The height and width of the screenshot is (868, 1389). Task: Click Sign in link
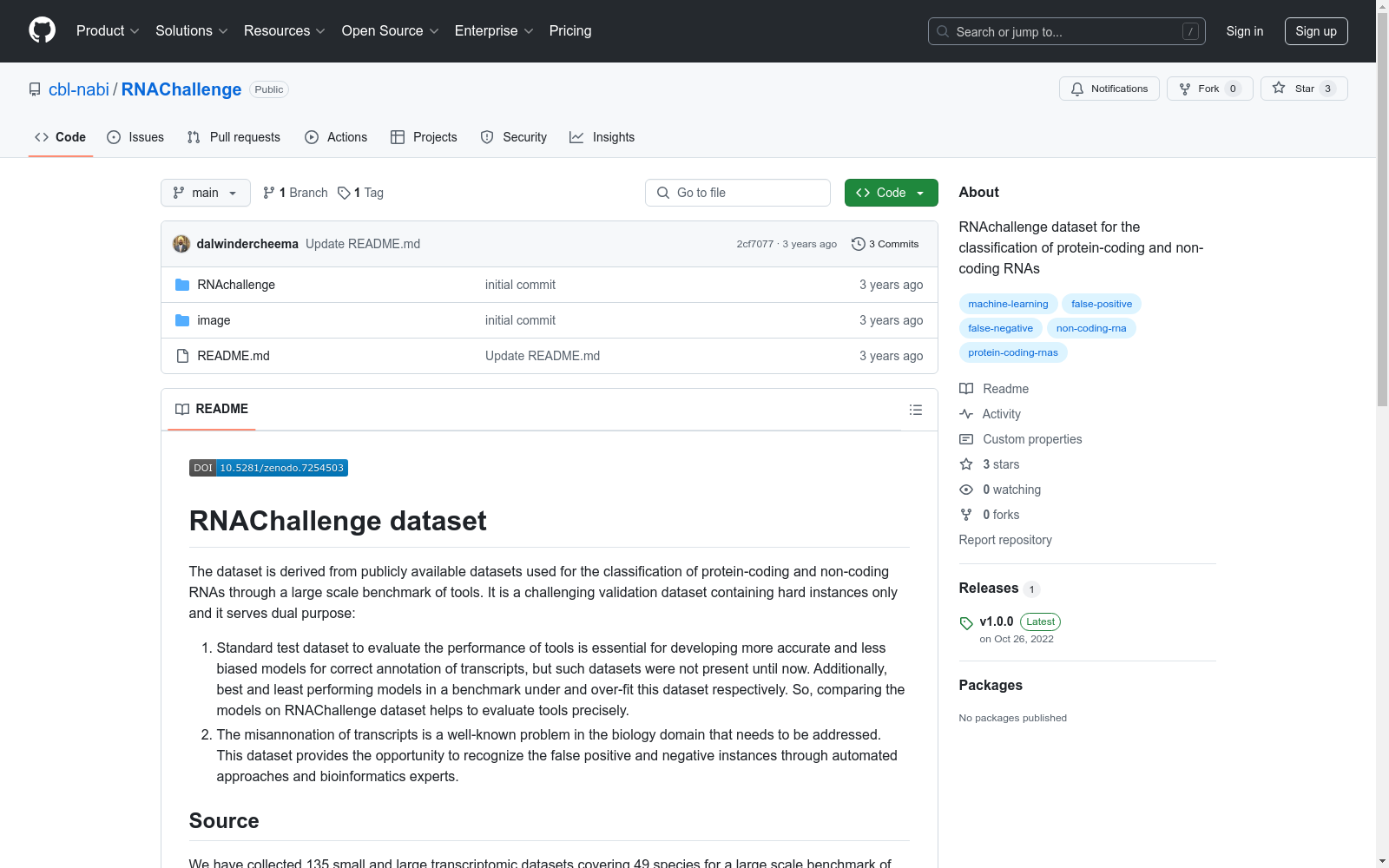click(x=1245, y=31)
